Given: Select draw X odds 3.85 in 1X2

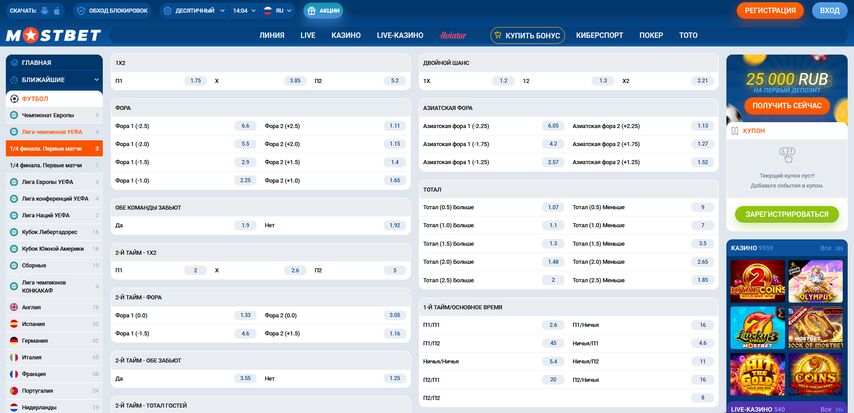Looking at the screenshot, I should [295, 81].
